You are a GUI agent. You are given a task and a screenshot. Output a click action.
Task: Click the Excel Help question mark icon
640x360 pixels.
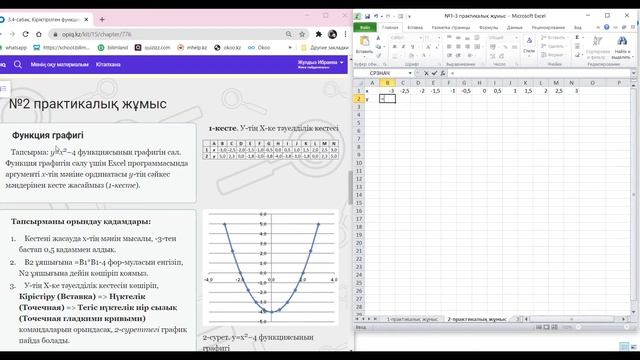[x=607, y=27]
